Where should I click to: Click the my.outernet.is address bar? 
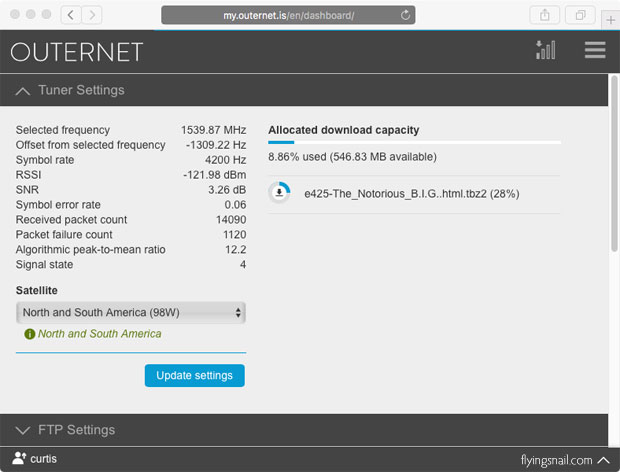click(288, 15)
